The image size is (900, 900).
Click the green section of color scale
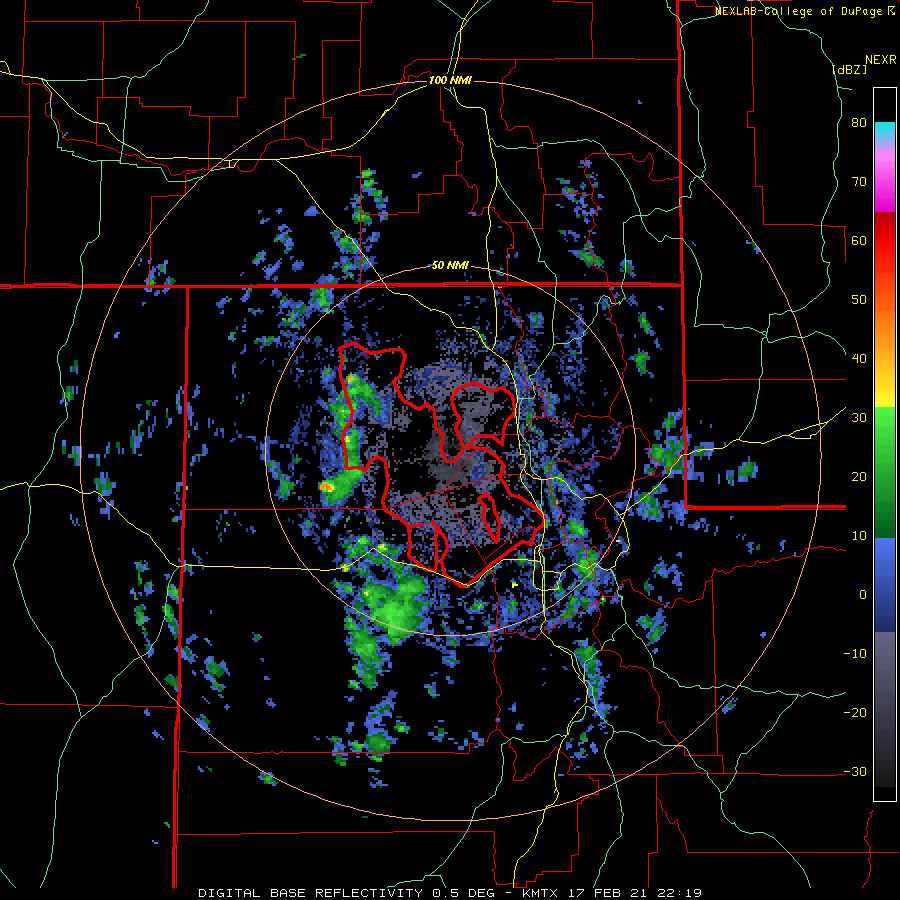click(885, 472)
